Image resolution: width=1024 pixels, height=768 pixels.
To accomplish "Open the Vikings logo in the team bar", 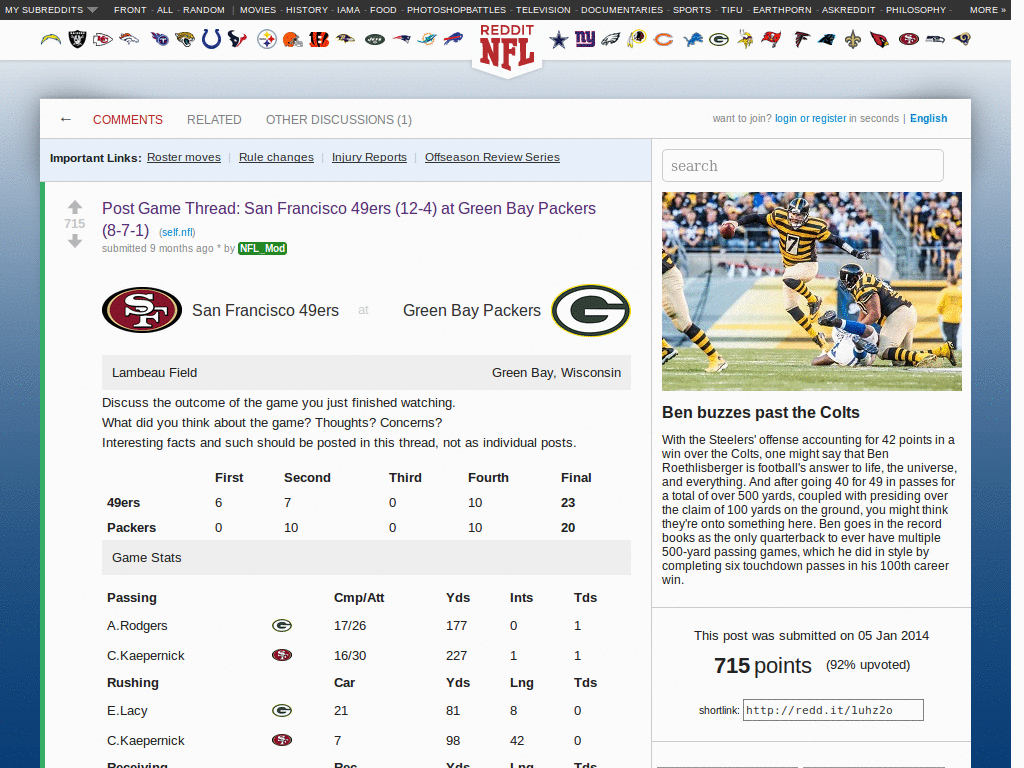I will point(744,40).
